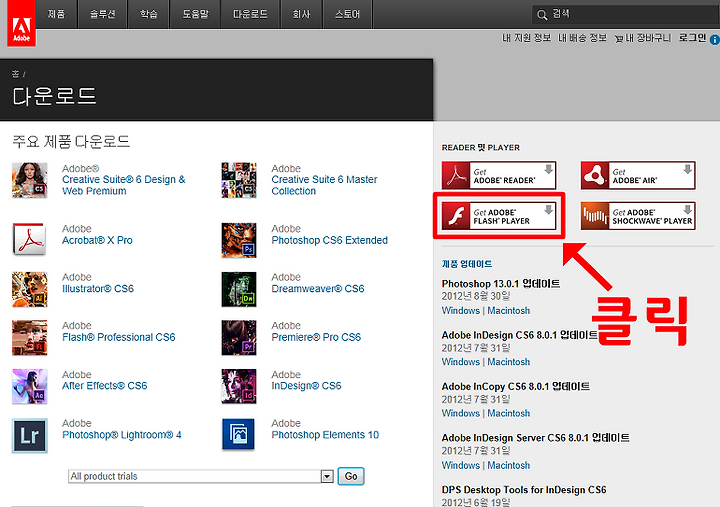This screenshot has width=720, height=507.
Task: Click the Creative Suite 6 Design & Web Premium link
Action: 124,185
